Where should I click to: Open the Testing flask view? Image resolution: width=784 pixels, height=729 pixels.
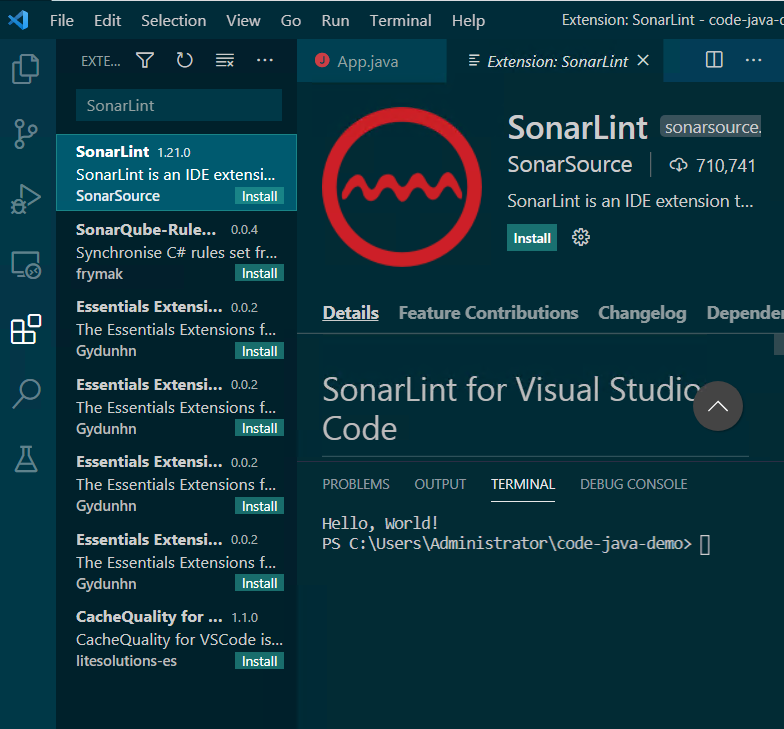pyautogui.click(x=26, y=459)
